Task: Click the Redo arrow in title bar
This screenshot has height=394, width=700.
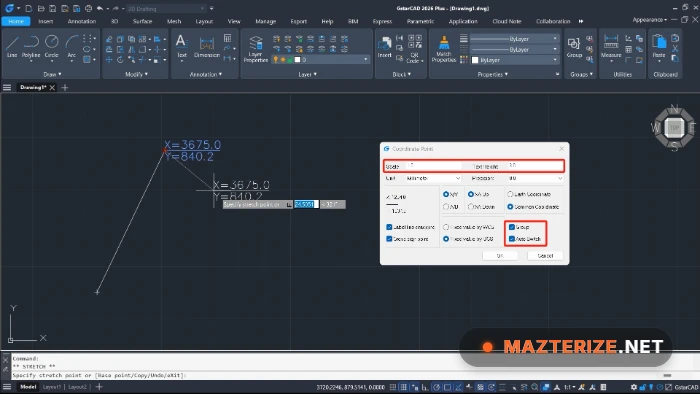Action: point(116,8)
